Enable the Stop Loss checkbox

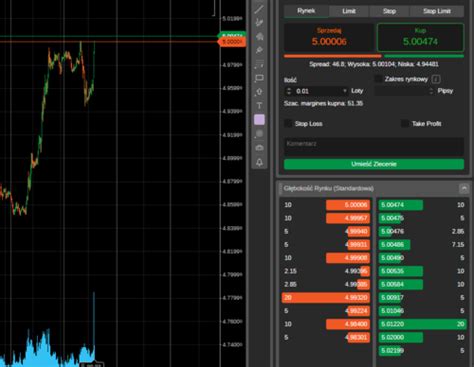(x=288, y=124)
